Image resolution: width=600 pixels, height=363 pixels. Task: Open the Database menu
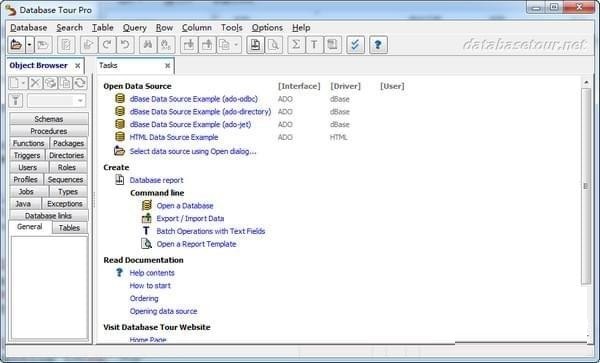coord(29,28)
